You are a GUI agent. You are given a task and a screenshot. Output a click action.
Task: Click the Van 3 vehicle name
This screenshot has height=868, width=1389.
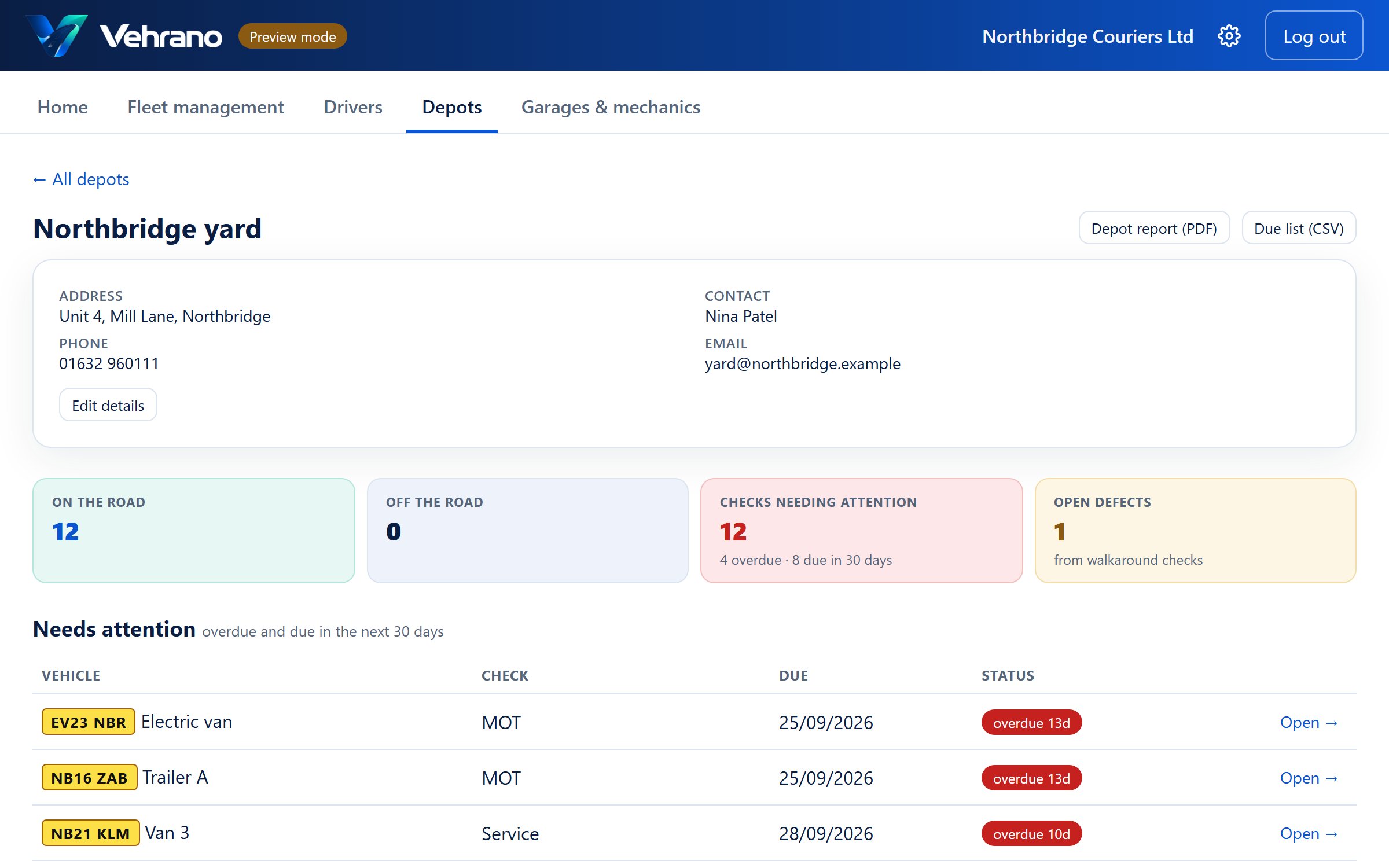[x=167, y=833]
